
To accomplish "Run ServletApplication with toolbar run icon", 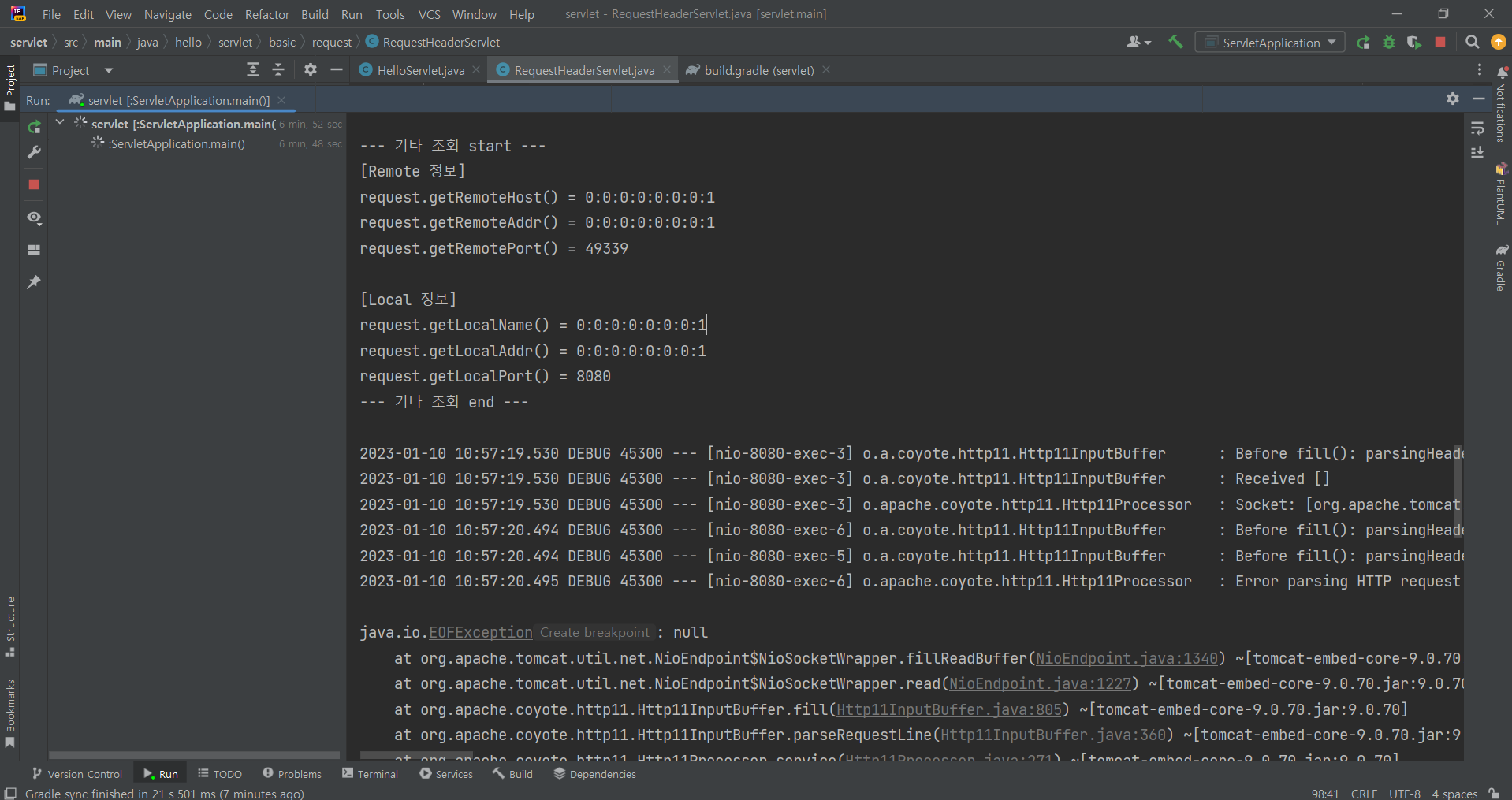I will coord(1363,43).
